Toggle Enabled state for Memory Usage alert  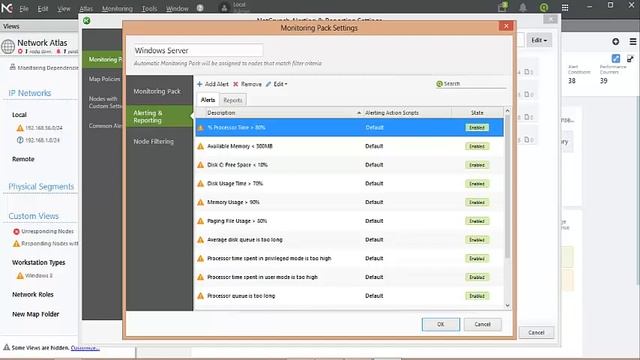point(477,202)
